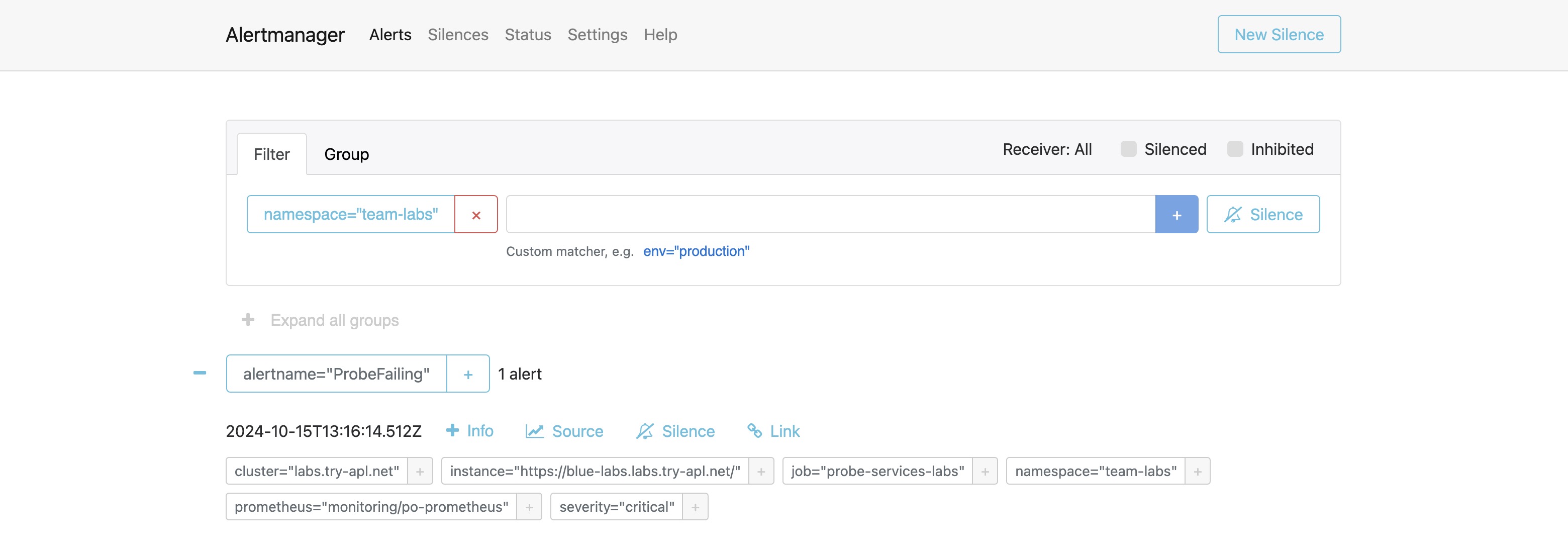Click the env="production" example matcher
The width and height of the screenshot is (1568, 553).
[x=697, y=251]
